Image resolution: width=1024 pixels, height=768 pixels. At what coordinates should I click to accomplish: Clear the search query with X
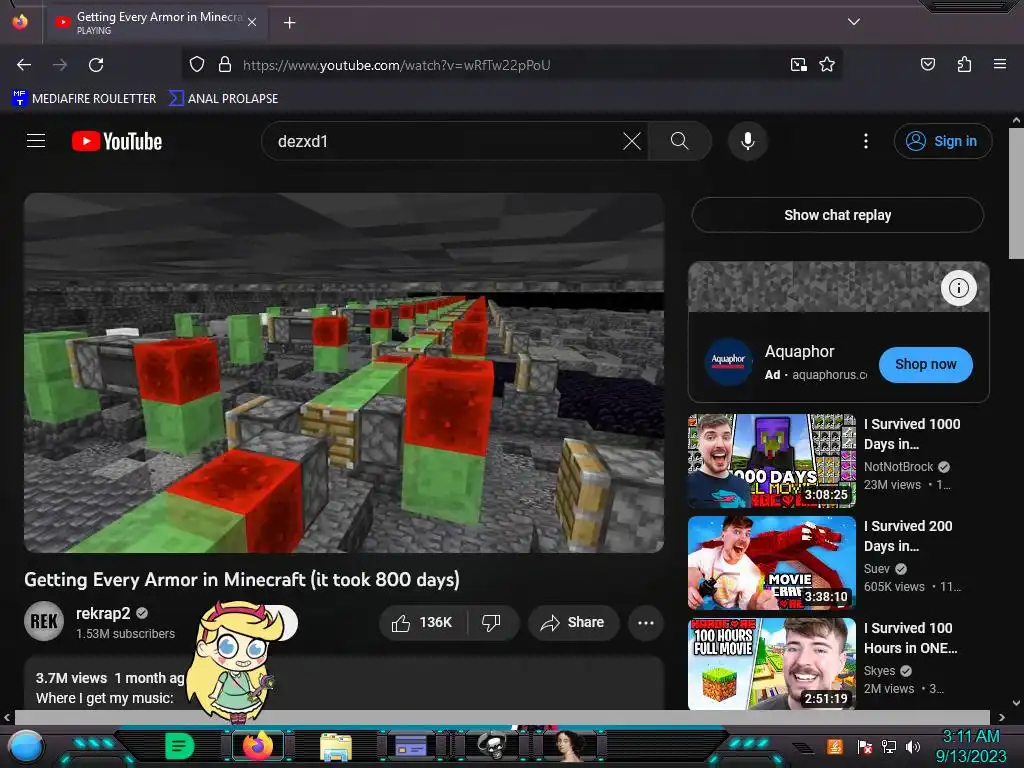[x=632, y=141]
